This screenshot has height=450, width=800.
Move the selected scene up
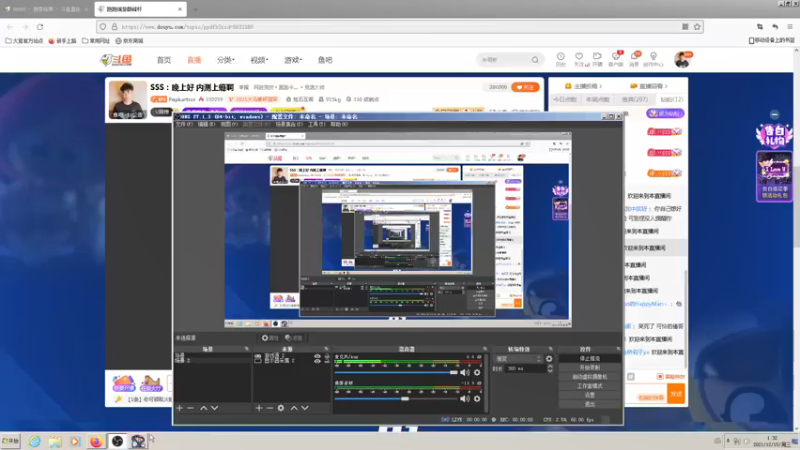pyautogui.click(x=204, y=408)
